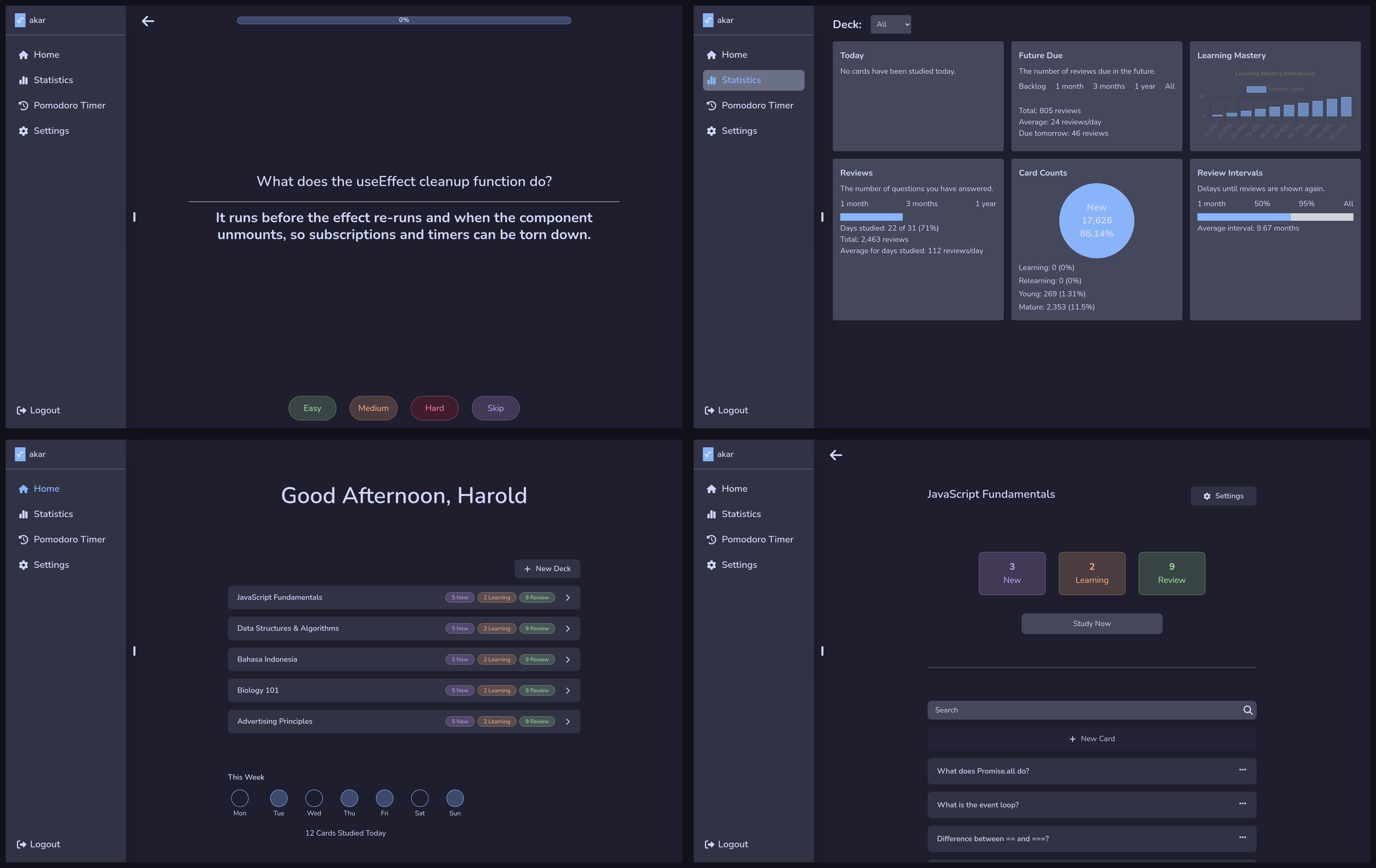Screen dimensions: 1376x868
Task: Click the Review Intervals progress bar
Action: click(1275, 217)
